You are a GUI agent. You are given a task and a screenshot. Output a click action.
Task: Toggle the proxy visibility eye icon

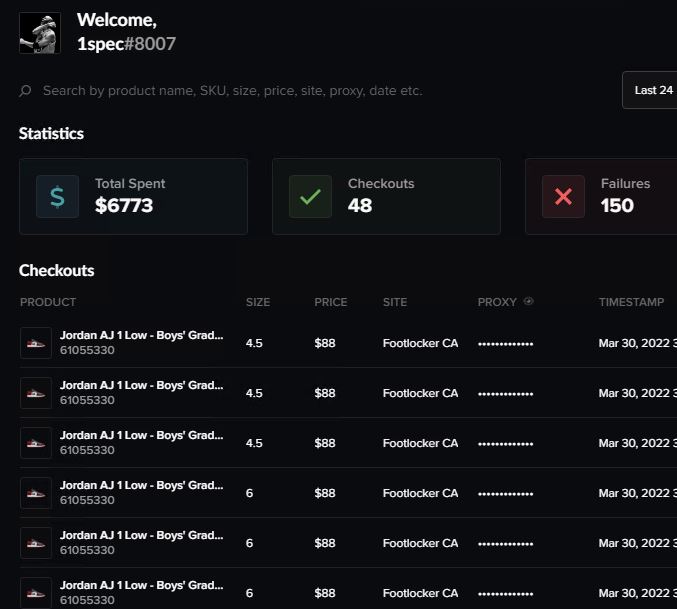pyautogui.click(x=528, y=301)
